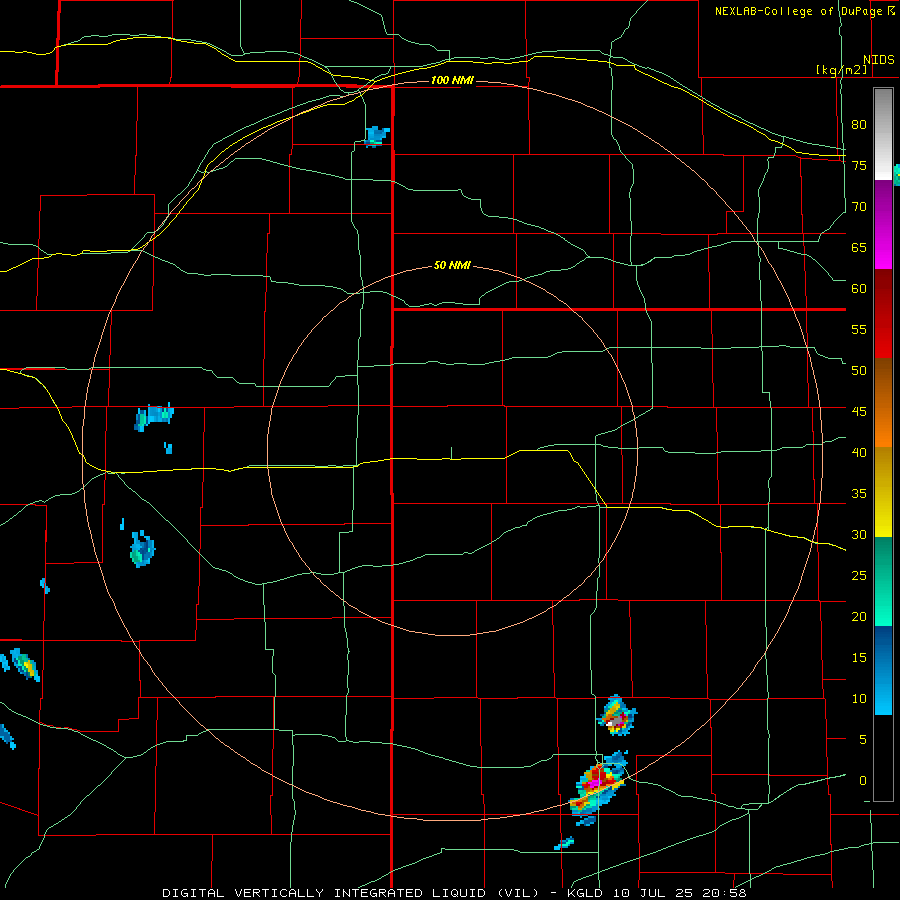This screenshot has width=900, height=900.
Task: Click the 55 value on color scale
Action: click(x=859, y=329)
